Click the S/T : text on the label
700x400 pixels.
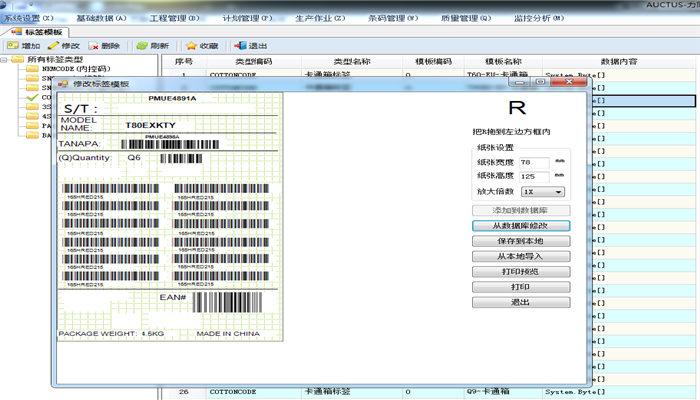(x=81, y=108)
